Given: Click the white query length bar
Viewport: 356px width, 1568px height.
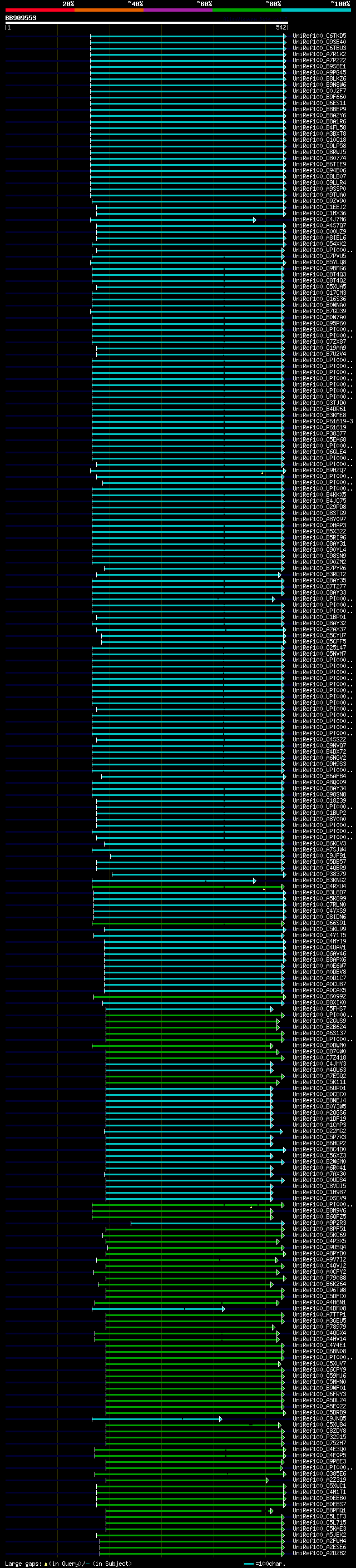Looking at the screenshot, I should pyautogui.click(x=147, y=22).
